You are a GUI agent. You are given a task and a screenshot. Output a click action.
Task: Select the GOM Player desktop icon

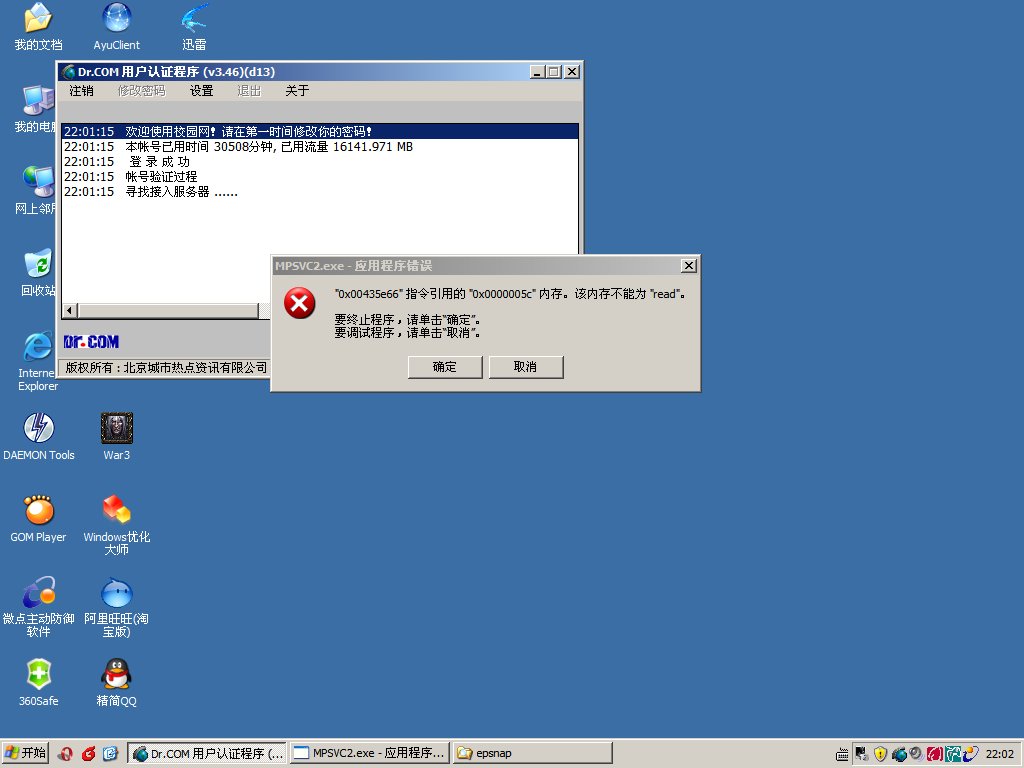coord(39,519)
